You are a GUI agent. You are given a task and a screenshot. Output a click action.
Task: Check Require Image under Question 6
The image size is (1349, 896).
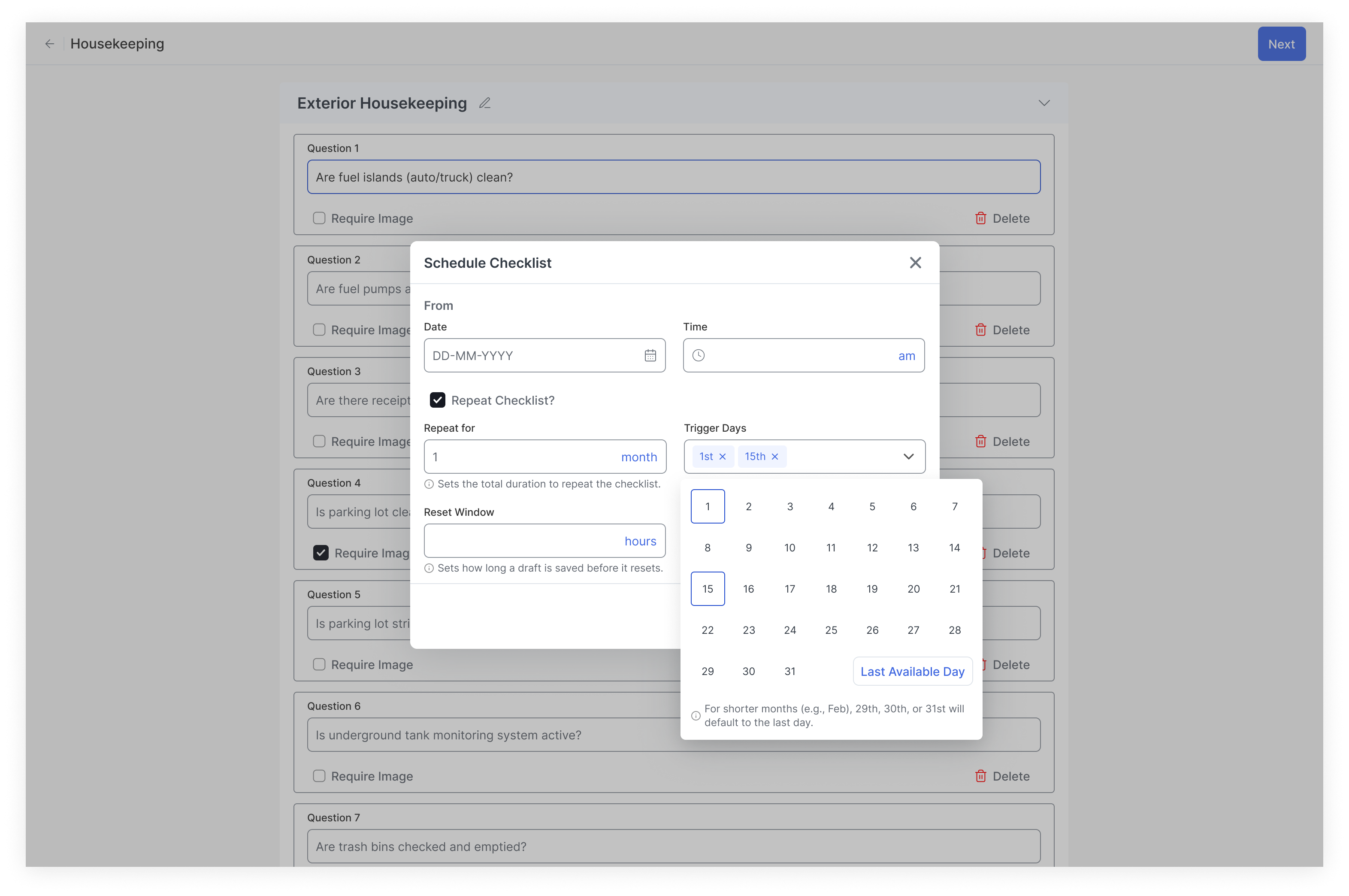click(319, 776)
